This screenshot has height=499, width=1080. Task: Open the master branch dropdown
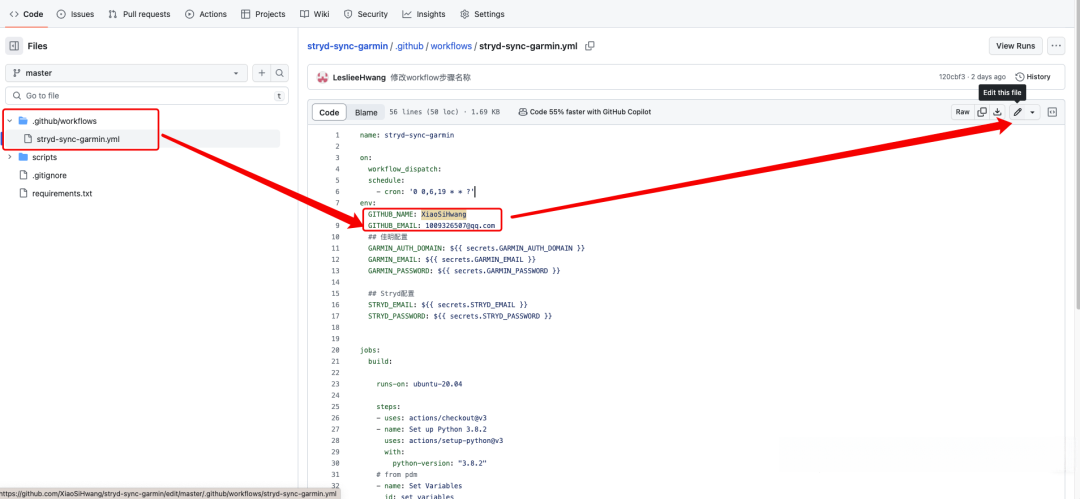tap(126, 73)
